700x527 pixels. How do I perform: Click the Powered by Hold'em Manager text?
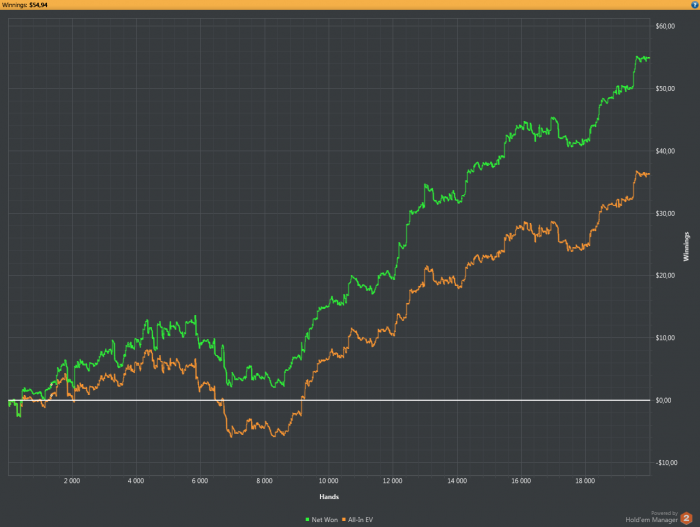point(651,517)
